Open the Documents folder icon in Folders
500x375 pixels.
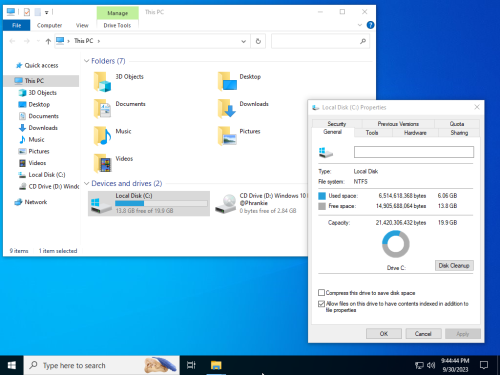coord(102,109)
